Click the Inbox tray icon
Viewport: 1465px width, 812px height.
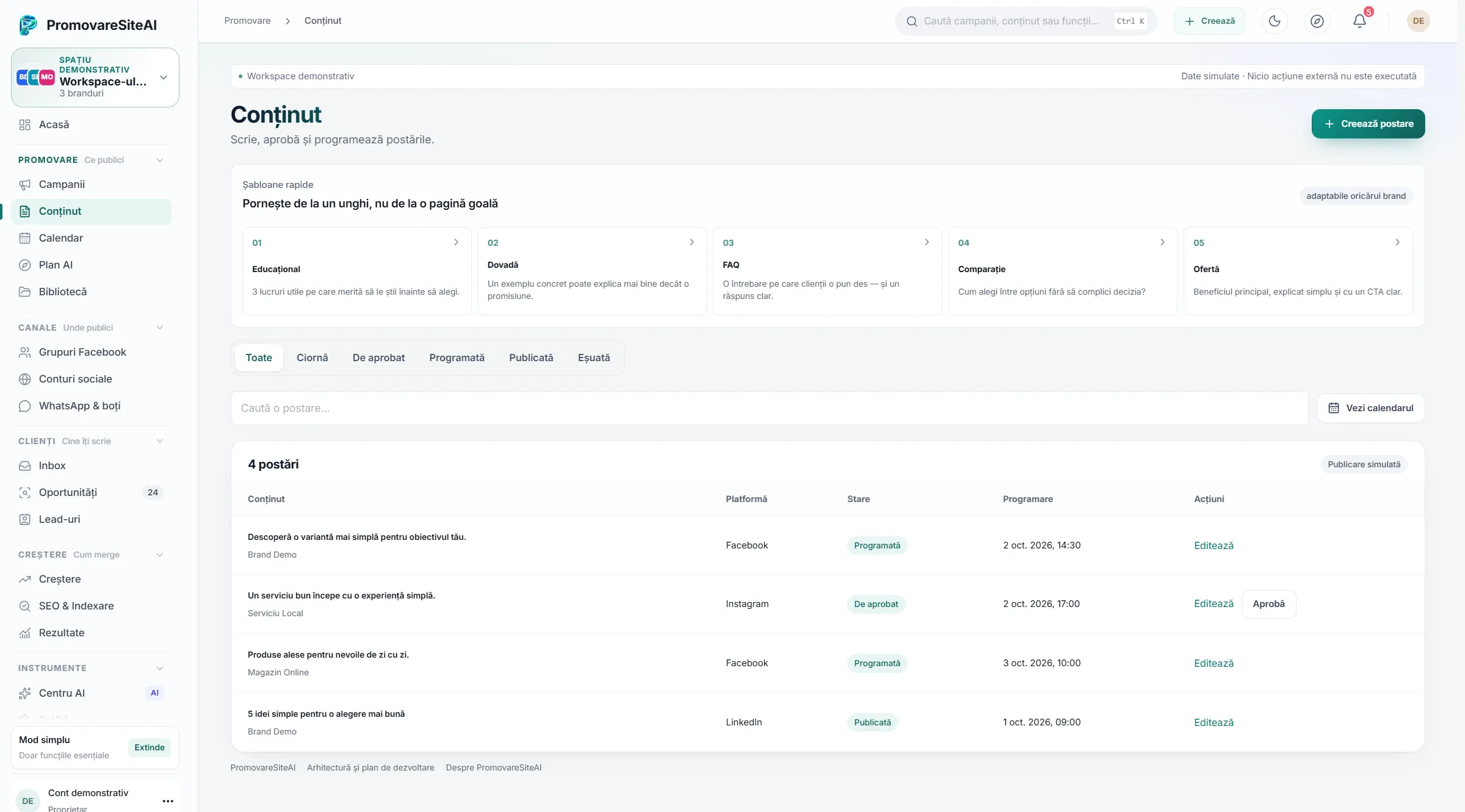(x=25, y=465)
